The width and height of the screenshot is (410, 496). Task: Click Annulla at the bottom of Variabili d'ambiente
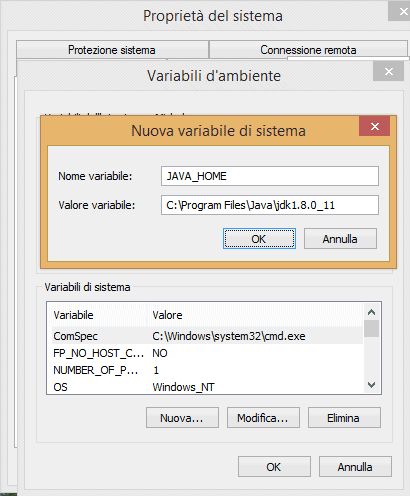[355, 467]
